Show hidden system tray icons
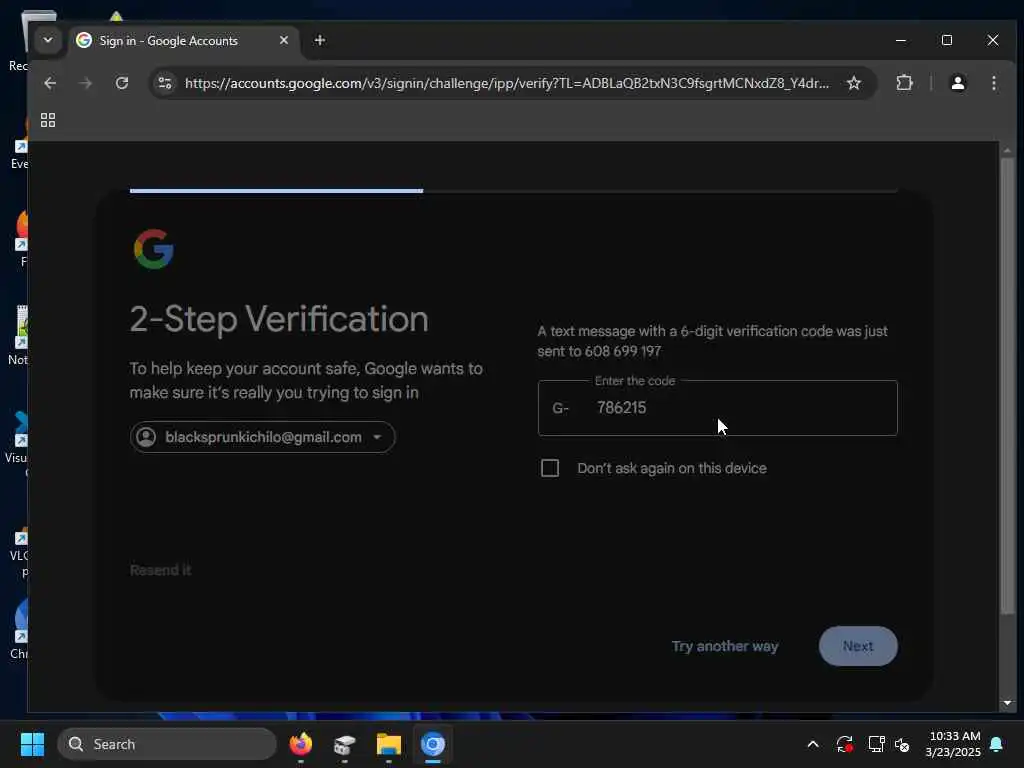 (x=813, y=744)
